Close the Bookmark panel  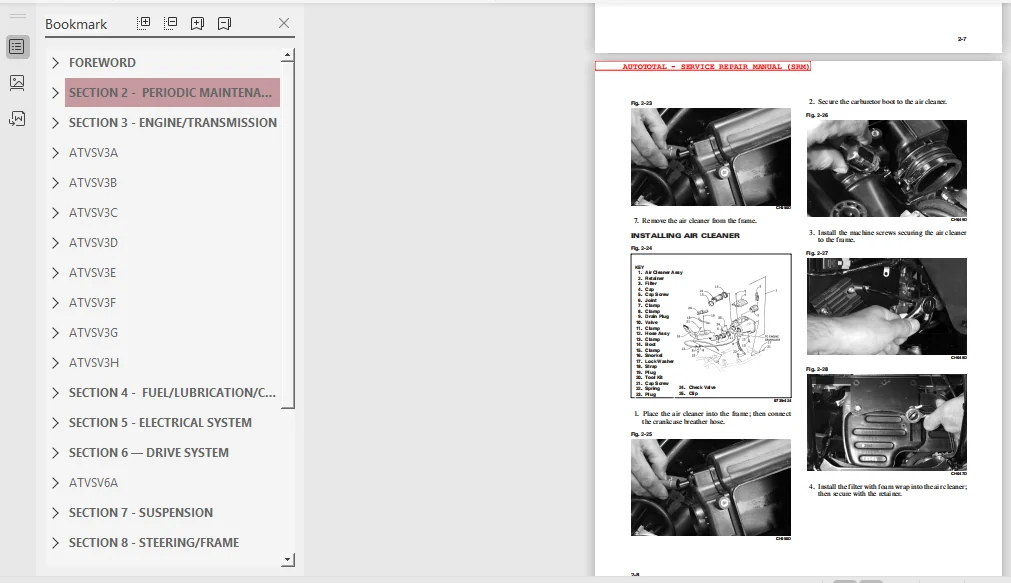pos(284,23)
